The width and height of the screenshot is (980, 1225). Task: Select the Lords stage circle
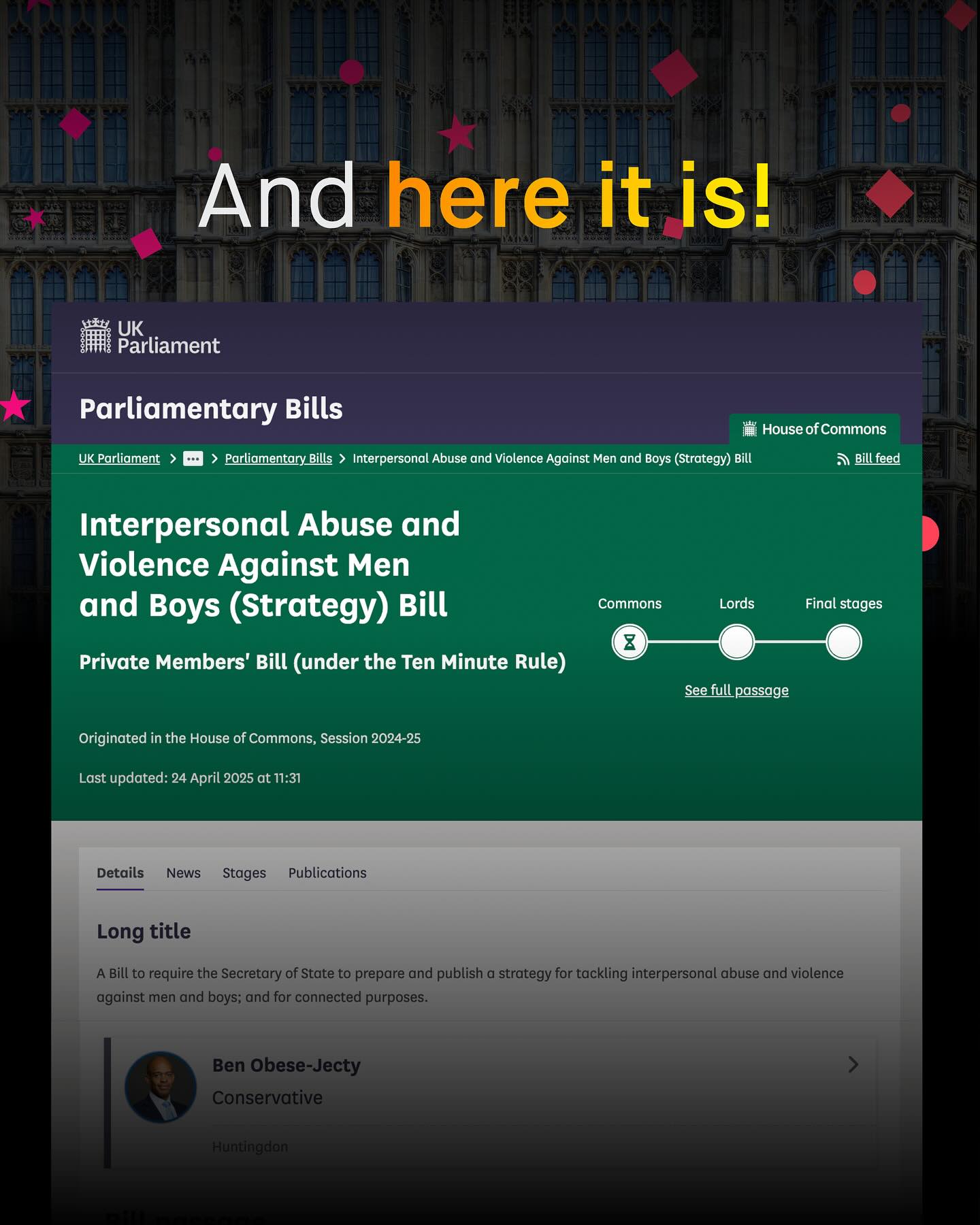pos(736,642)
